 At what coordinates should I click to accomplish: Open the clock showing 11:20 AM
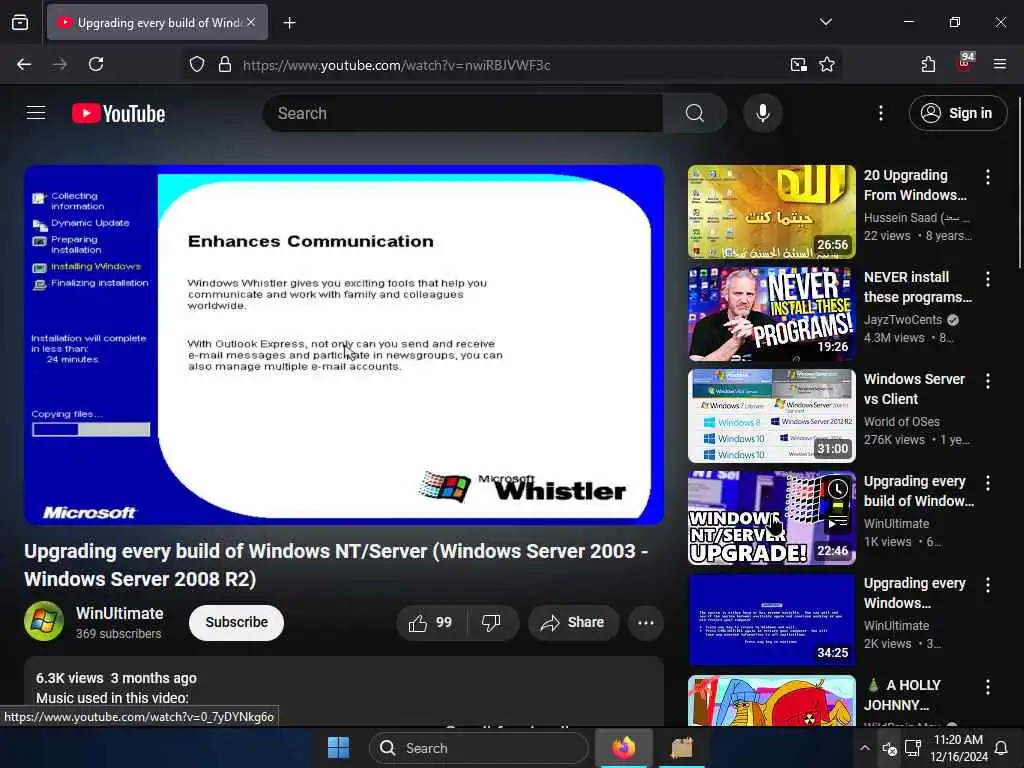pyautogui.click(x=959, y=748)
